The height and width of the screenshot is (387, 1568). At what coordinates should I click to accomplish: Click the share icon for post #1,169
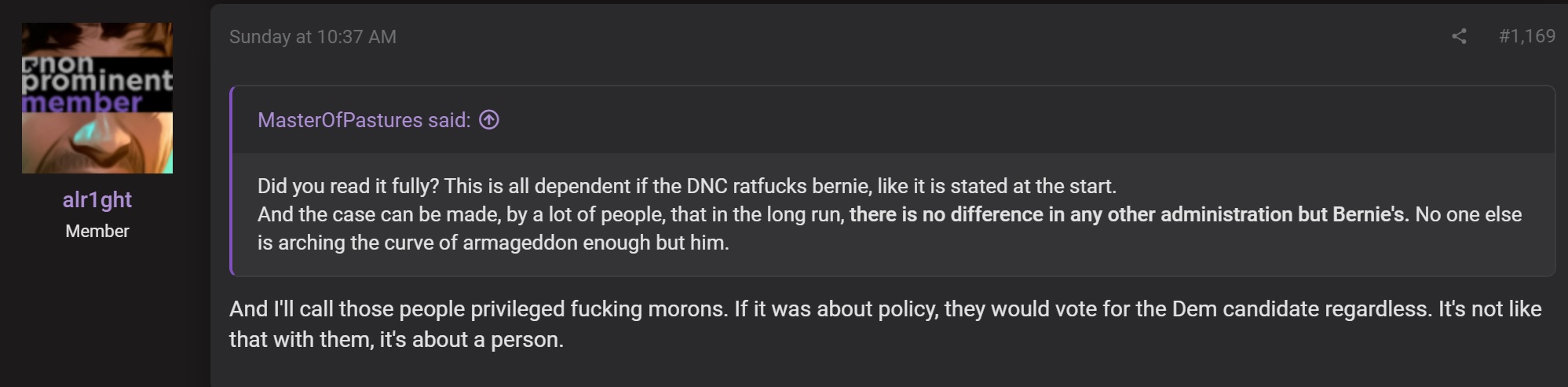coord(1459,36)
